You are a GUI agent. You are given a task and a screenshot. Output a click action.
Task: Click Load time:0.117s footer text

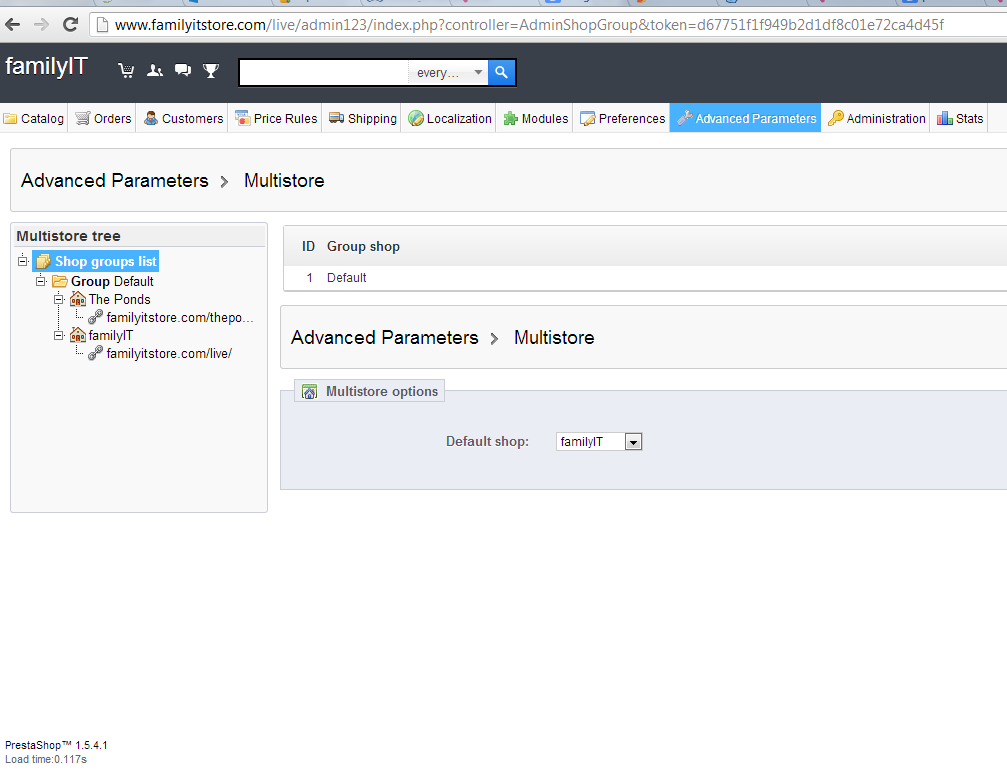[46, 759]
